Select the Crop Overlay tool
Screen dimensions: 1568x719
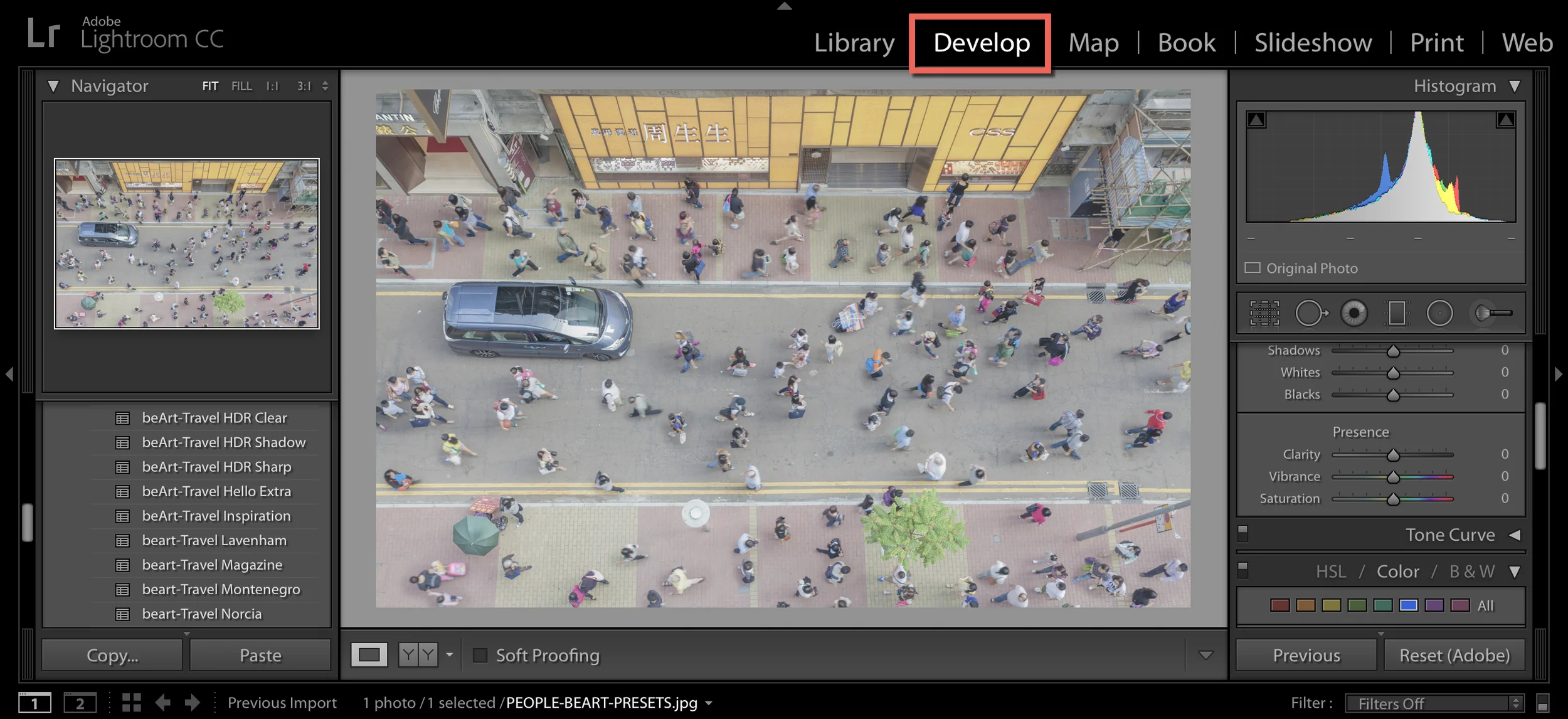pyautogui.click(x=1264, y=313)
